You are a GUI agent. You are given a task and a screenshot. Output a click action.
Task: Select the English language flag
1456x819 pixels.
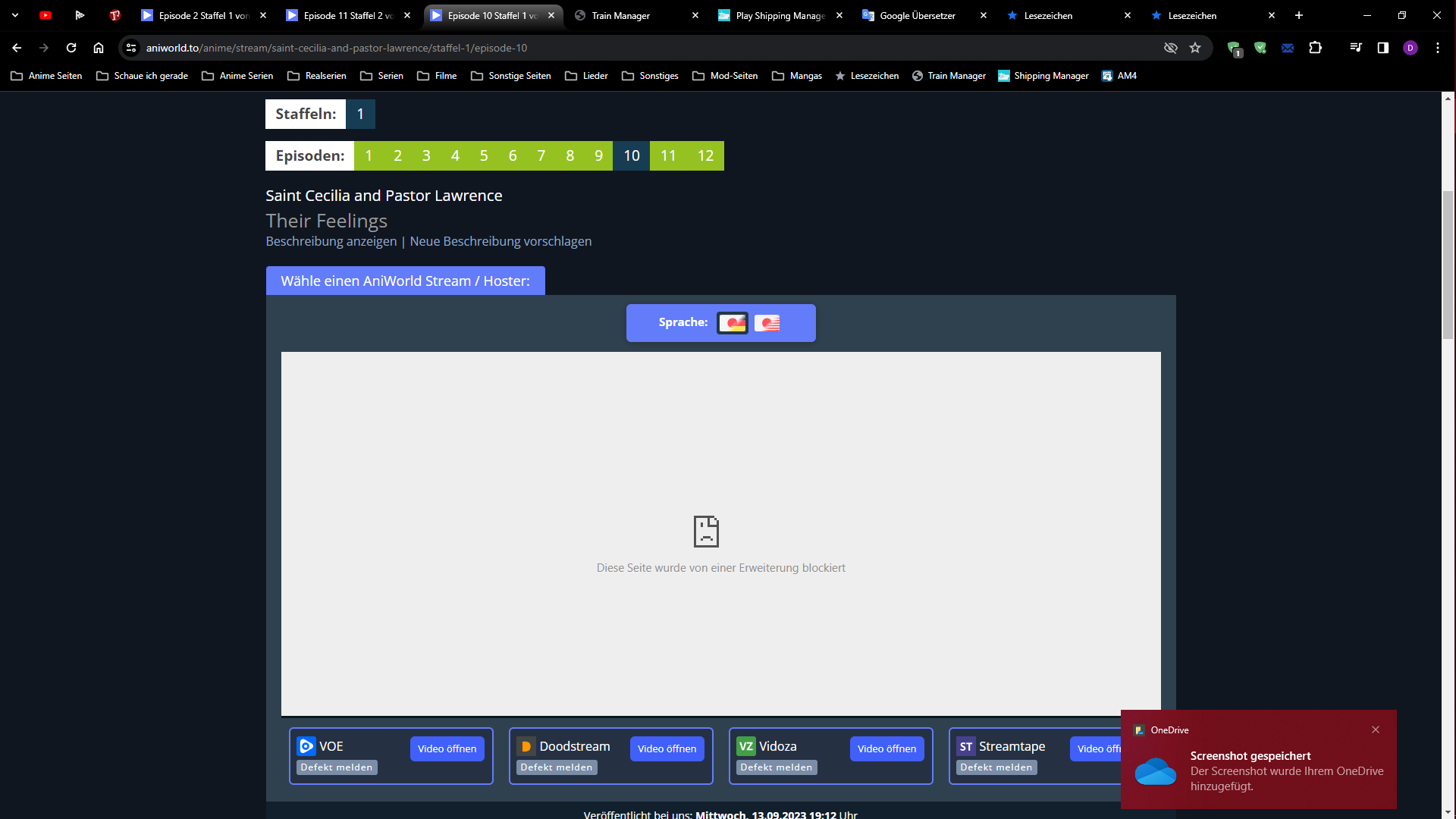pos(769,323)
